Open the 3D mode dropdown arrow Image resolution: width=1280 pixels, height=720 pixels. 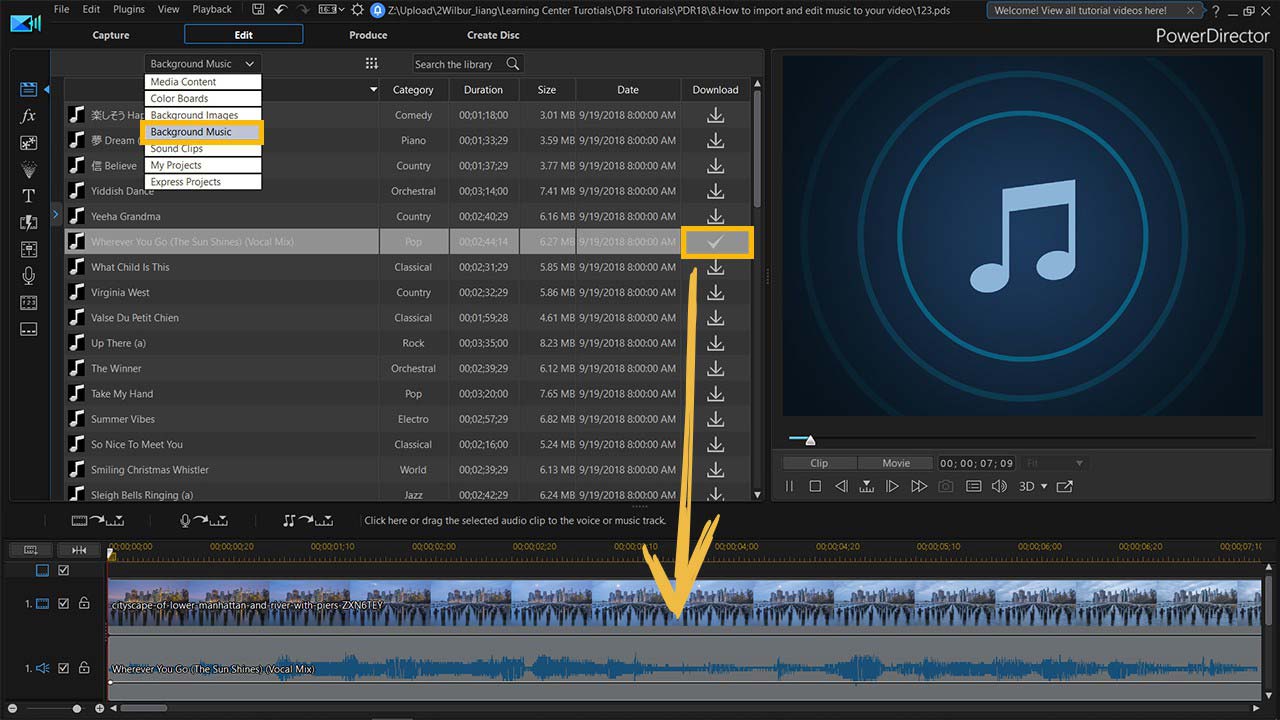pos(1044,487)
